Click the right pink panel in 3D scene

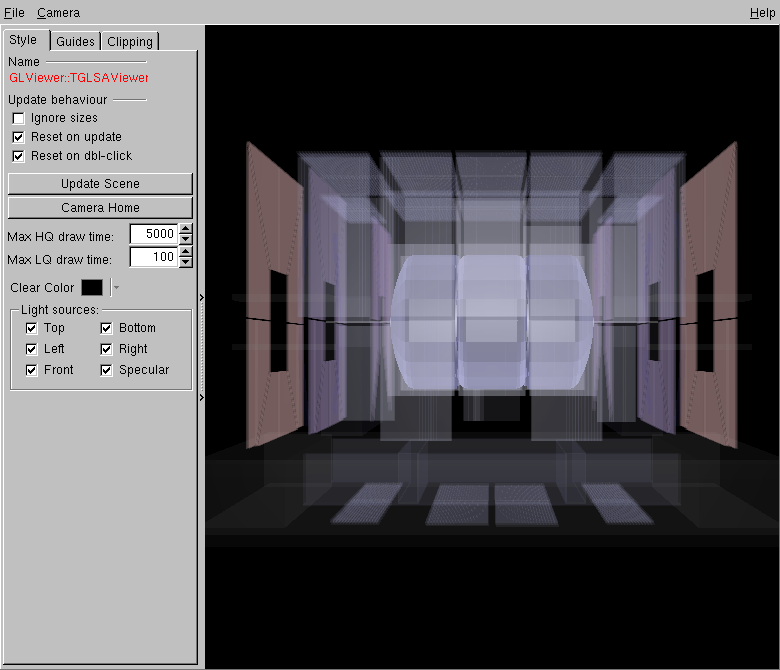(x=708, y=295)
